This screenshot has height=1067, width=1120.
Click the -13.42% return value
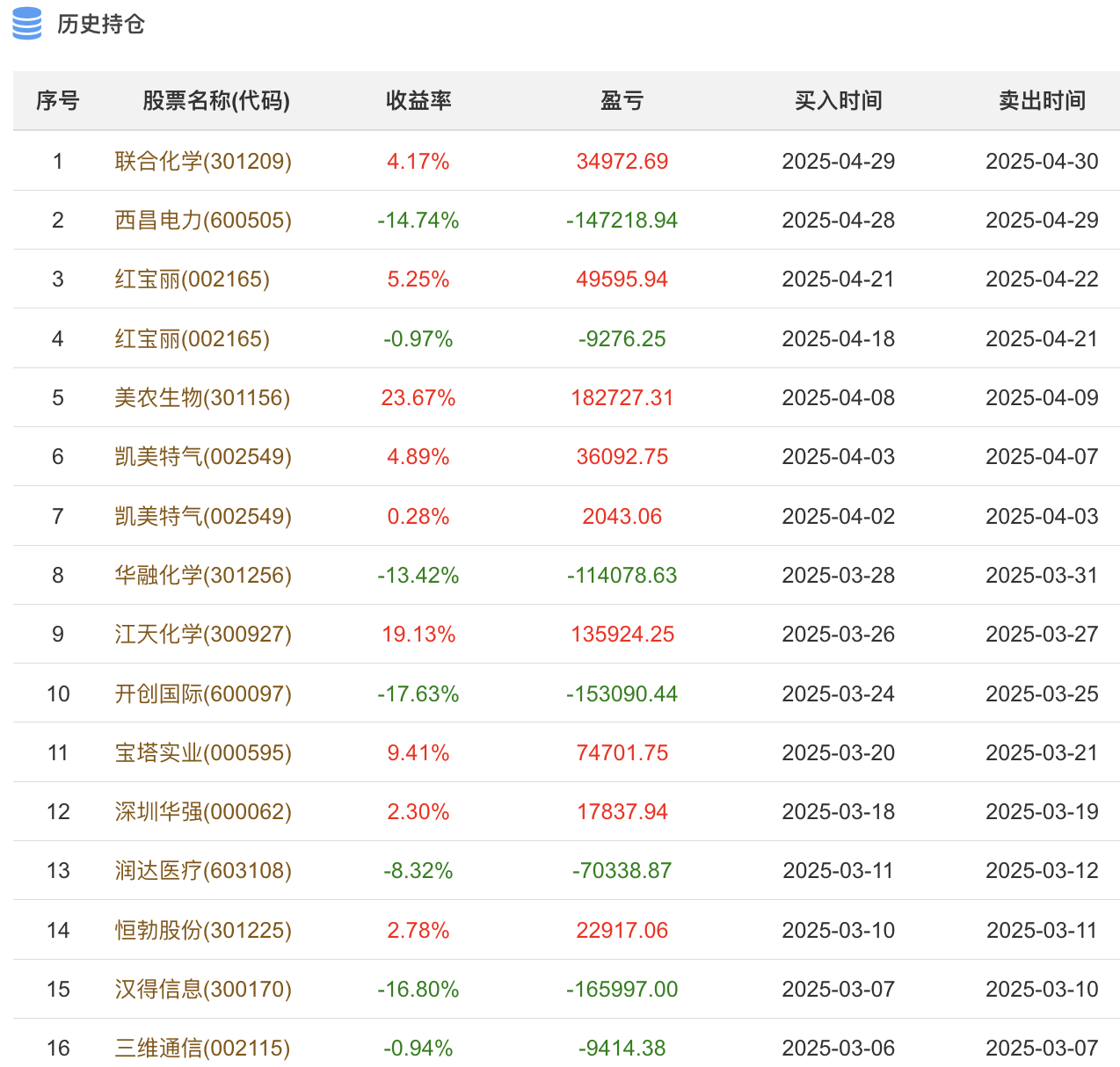418,576
